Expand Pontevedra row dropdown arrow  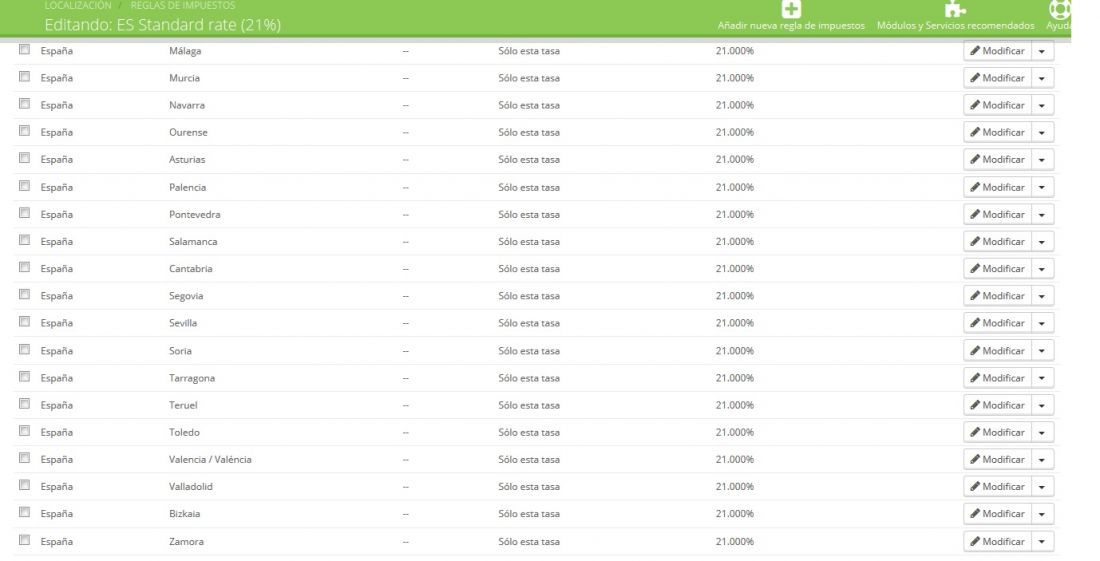click(1042, 215)
